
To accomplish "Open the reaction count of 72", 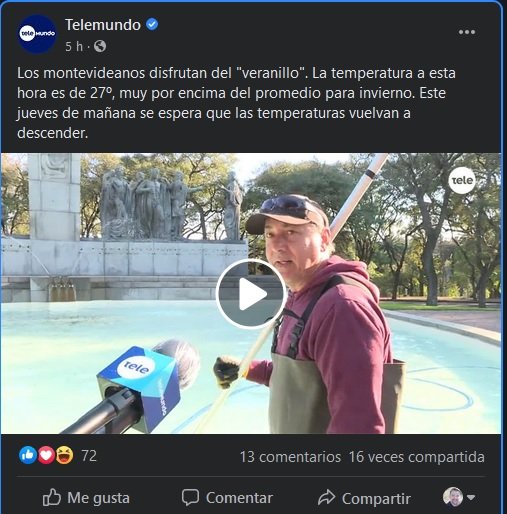I will 89,456.
